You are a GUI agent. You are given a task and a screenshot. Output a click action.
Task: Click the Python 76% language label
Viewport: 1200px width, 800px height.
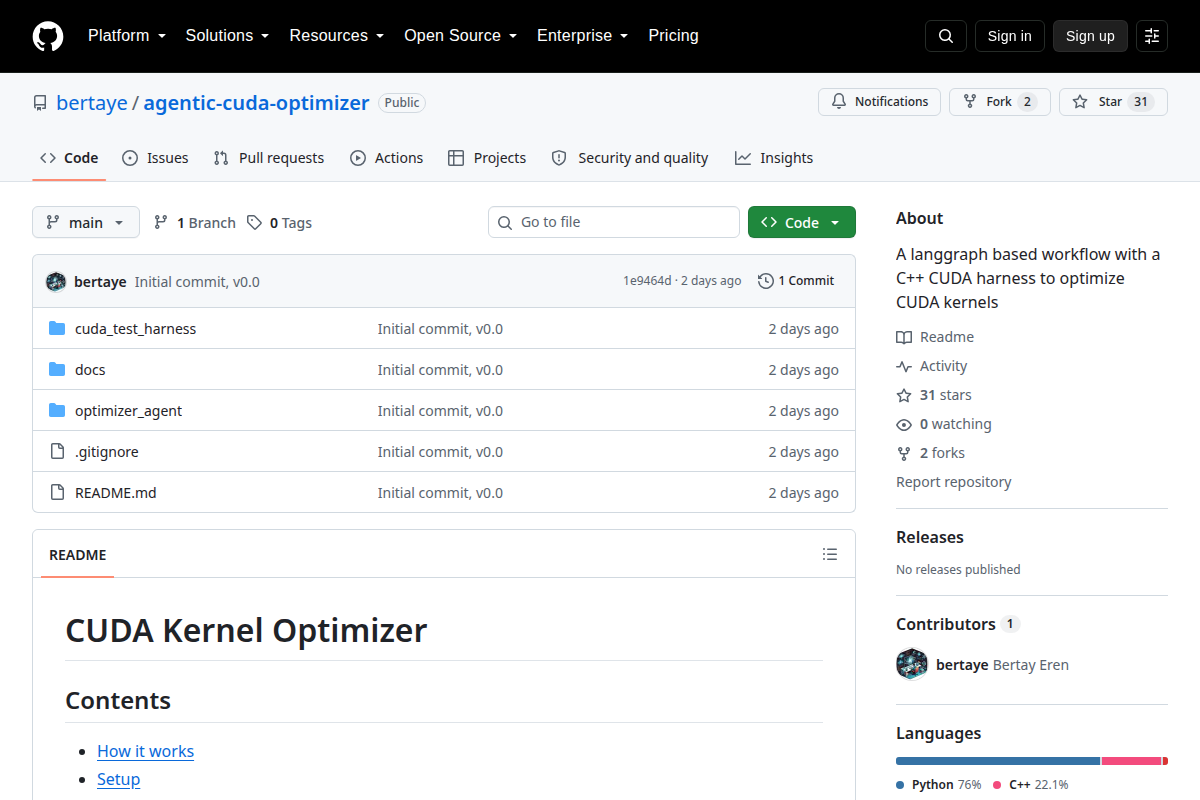[939, 785]
